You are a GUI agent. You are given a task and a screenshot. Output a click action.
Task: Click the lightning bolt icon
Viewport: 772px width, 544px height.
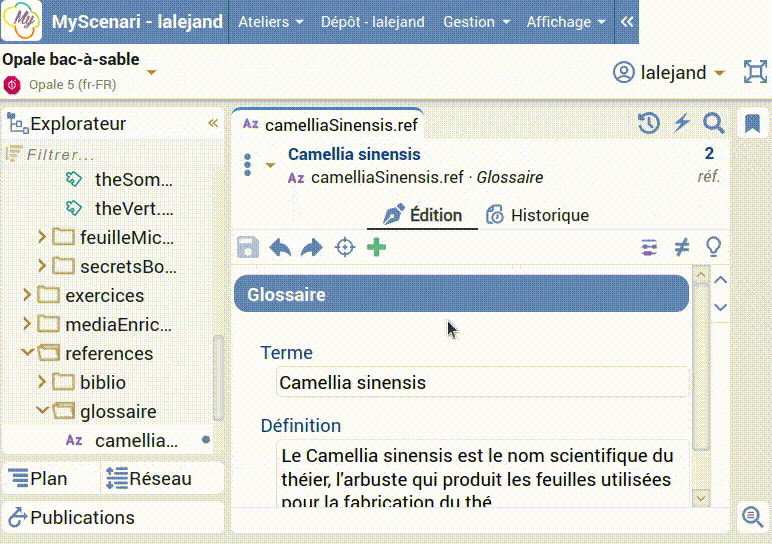pos(681,123)
